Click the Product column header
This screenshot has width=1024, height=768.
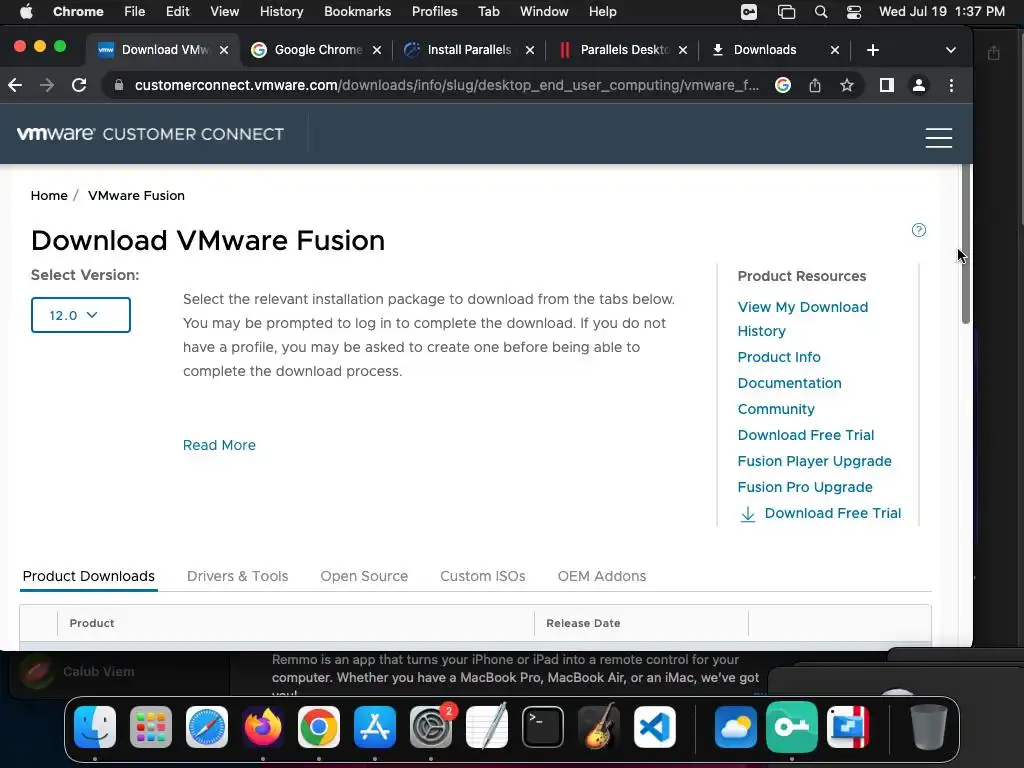pos(92,623)
